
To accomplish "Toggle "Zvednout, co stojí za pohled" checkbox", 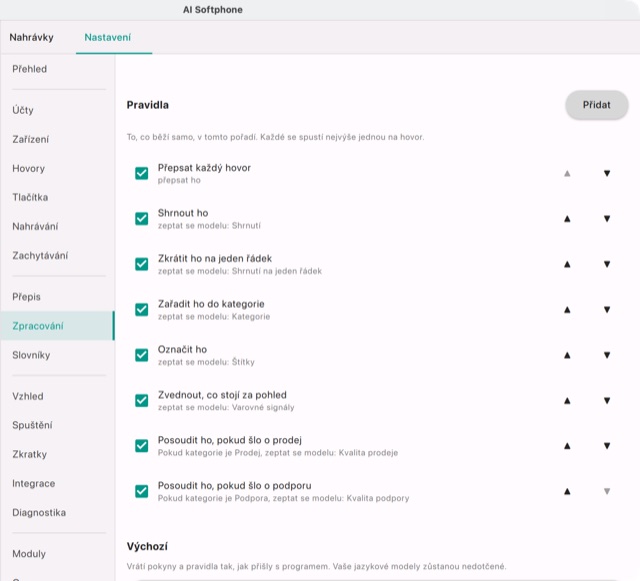I will 142,401.
